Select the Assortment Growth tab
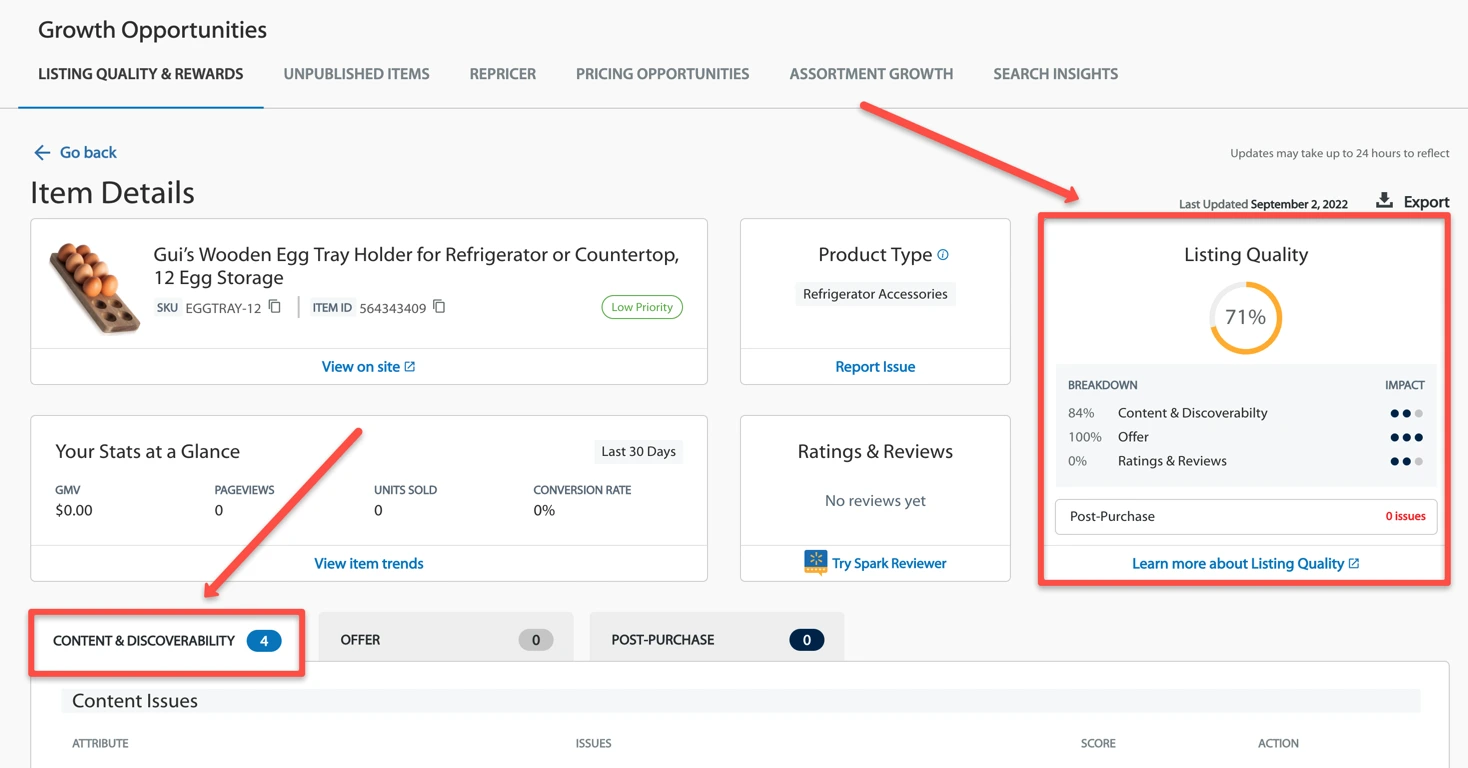The image size is (1468, 768). 870,73
